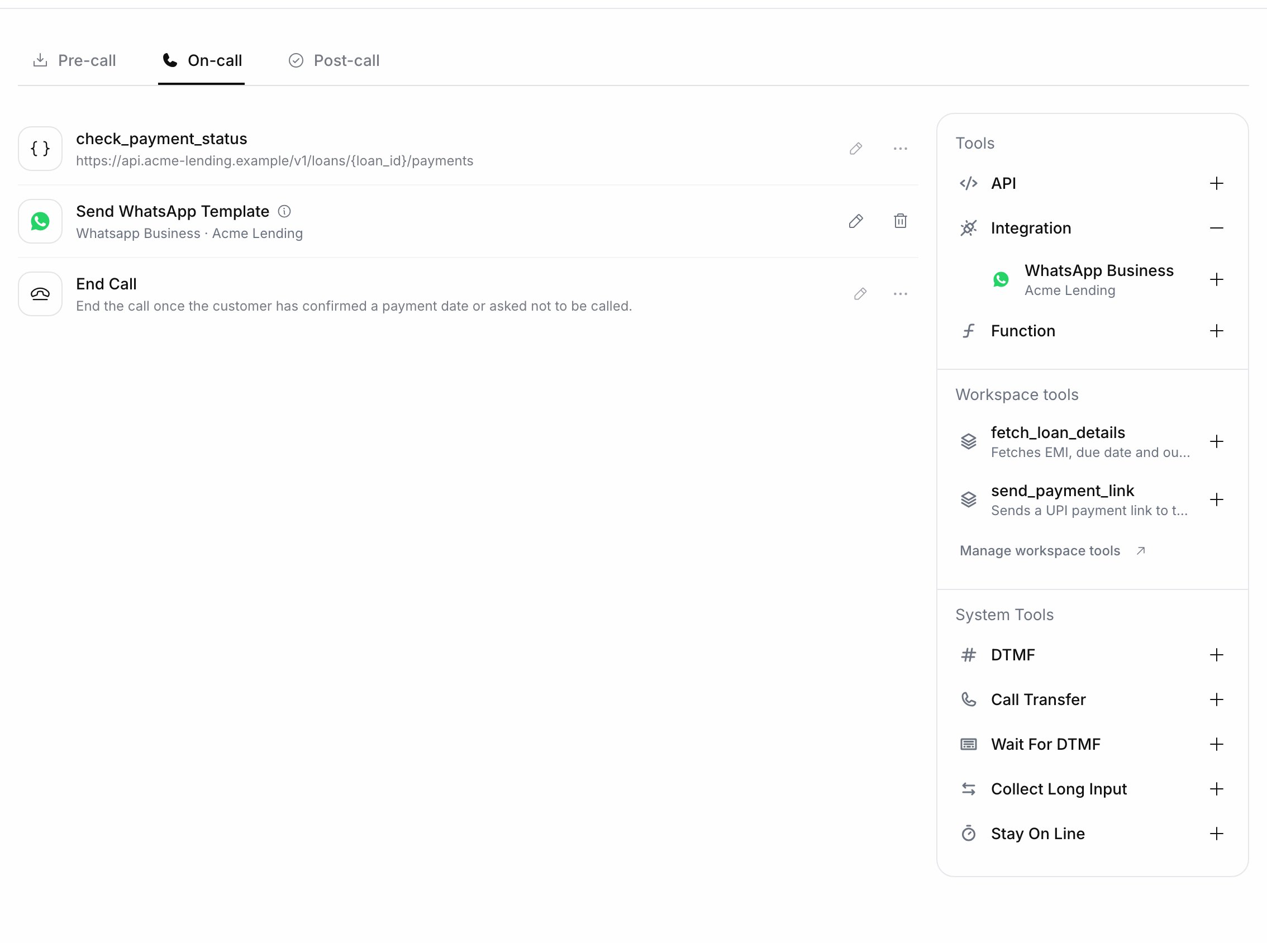1267x952 pixels.
Task: Click the Collect Long Input label
Action: [x=1059, y=789]
